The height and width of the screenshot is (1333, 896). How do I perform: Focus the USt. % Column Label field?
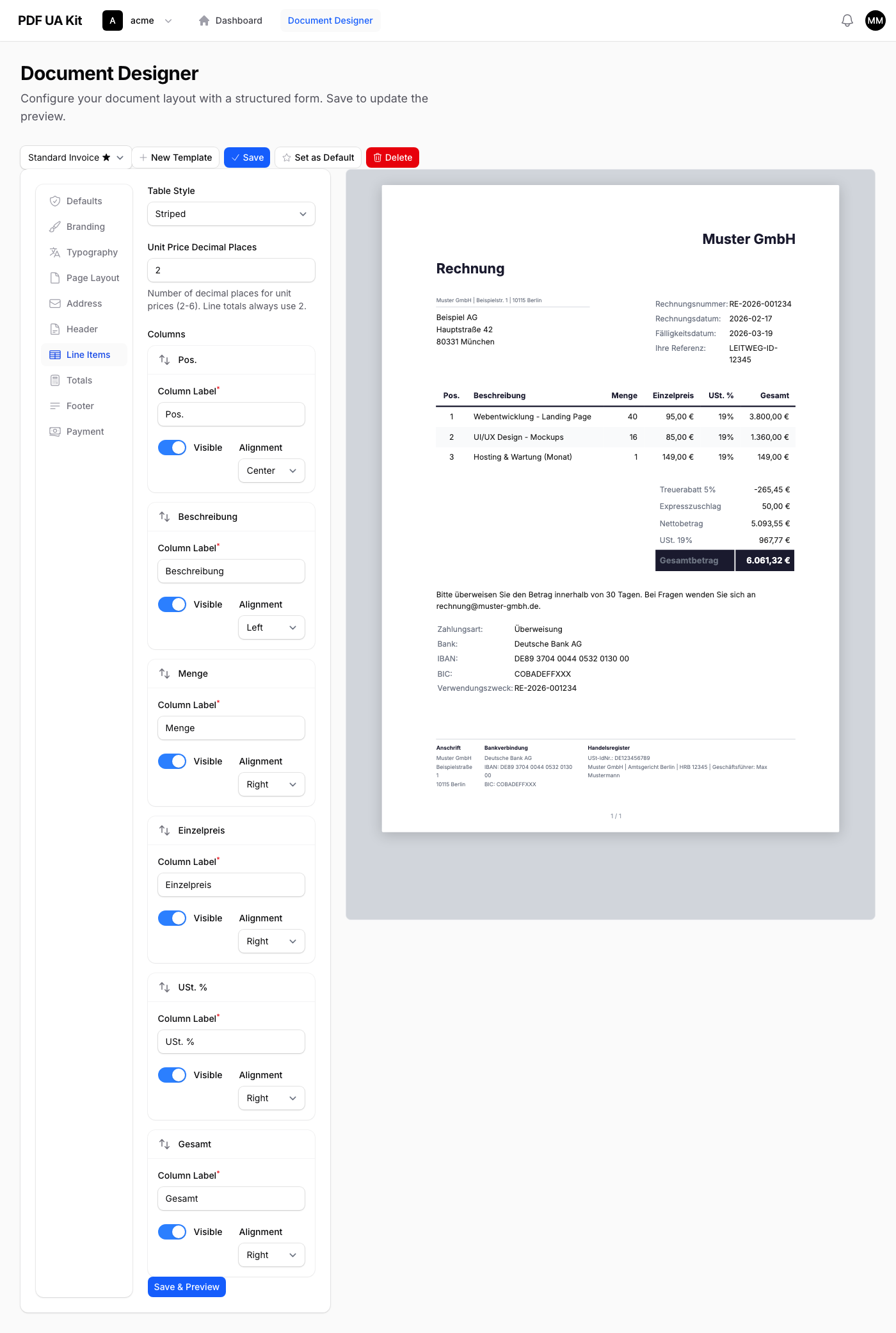pyautogui.click(x=231, y=1042)
